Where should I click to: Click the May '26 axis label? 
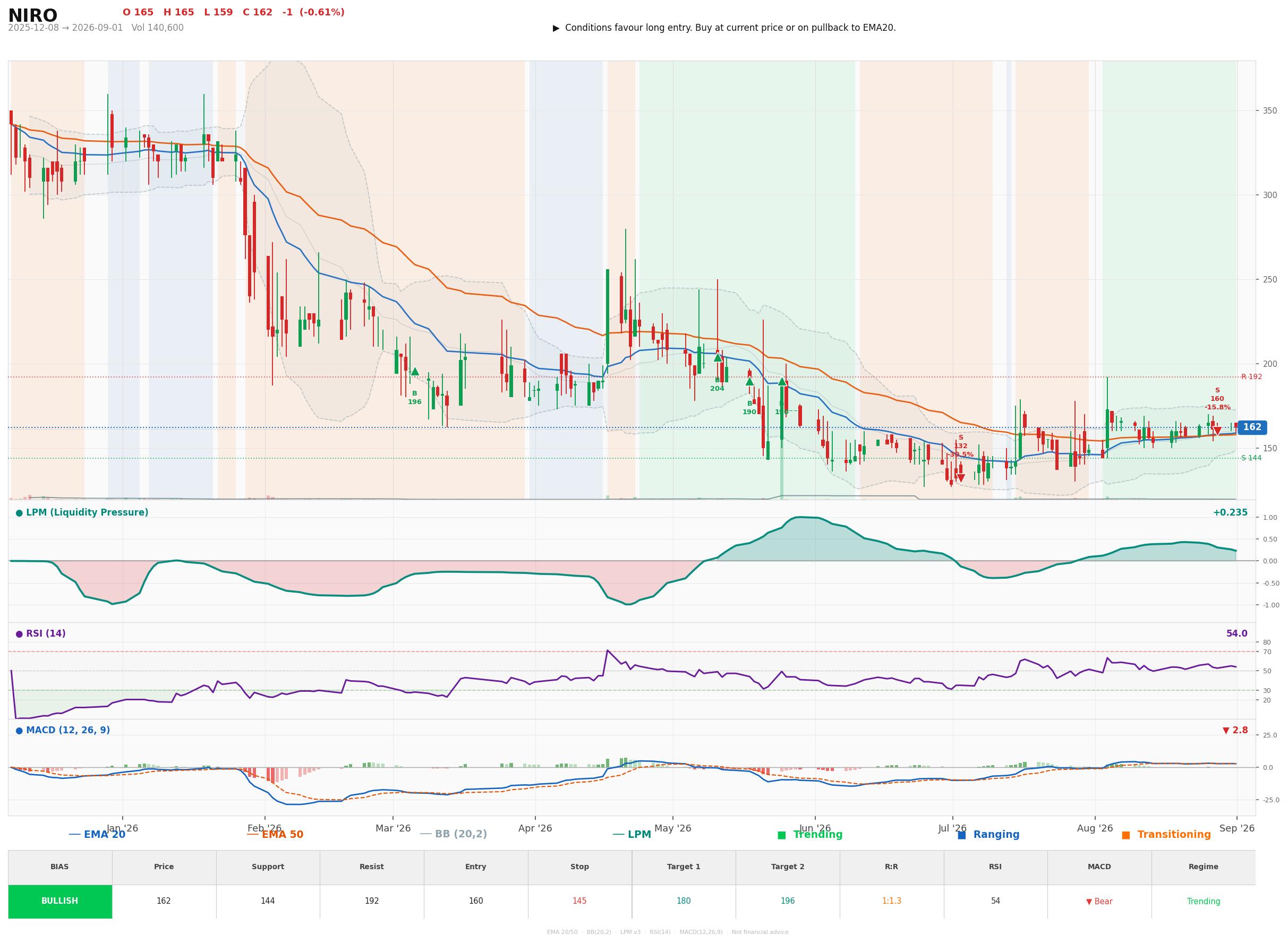(672, 829)
